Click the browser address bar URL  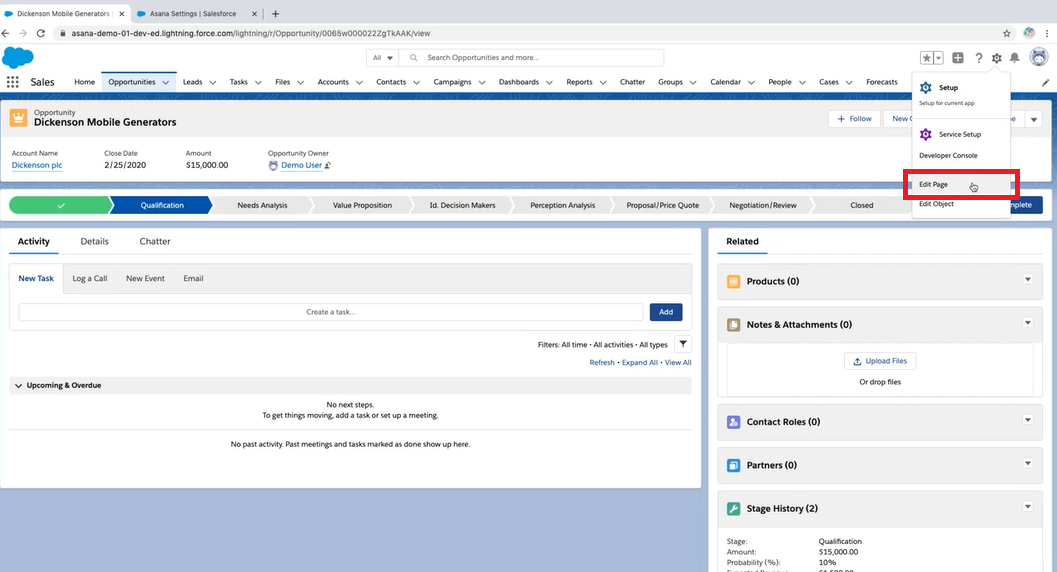251,33
